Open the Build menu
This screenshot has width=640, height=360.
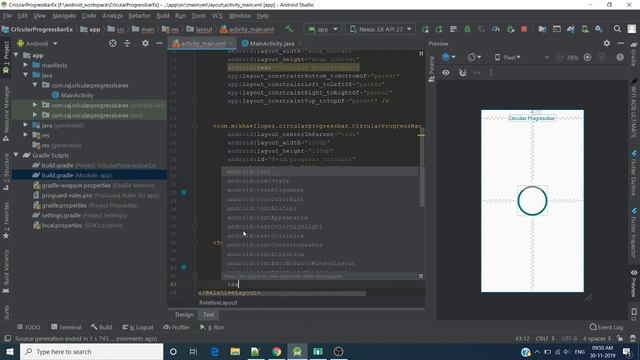tap(162, 16)
